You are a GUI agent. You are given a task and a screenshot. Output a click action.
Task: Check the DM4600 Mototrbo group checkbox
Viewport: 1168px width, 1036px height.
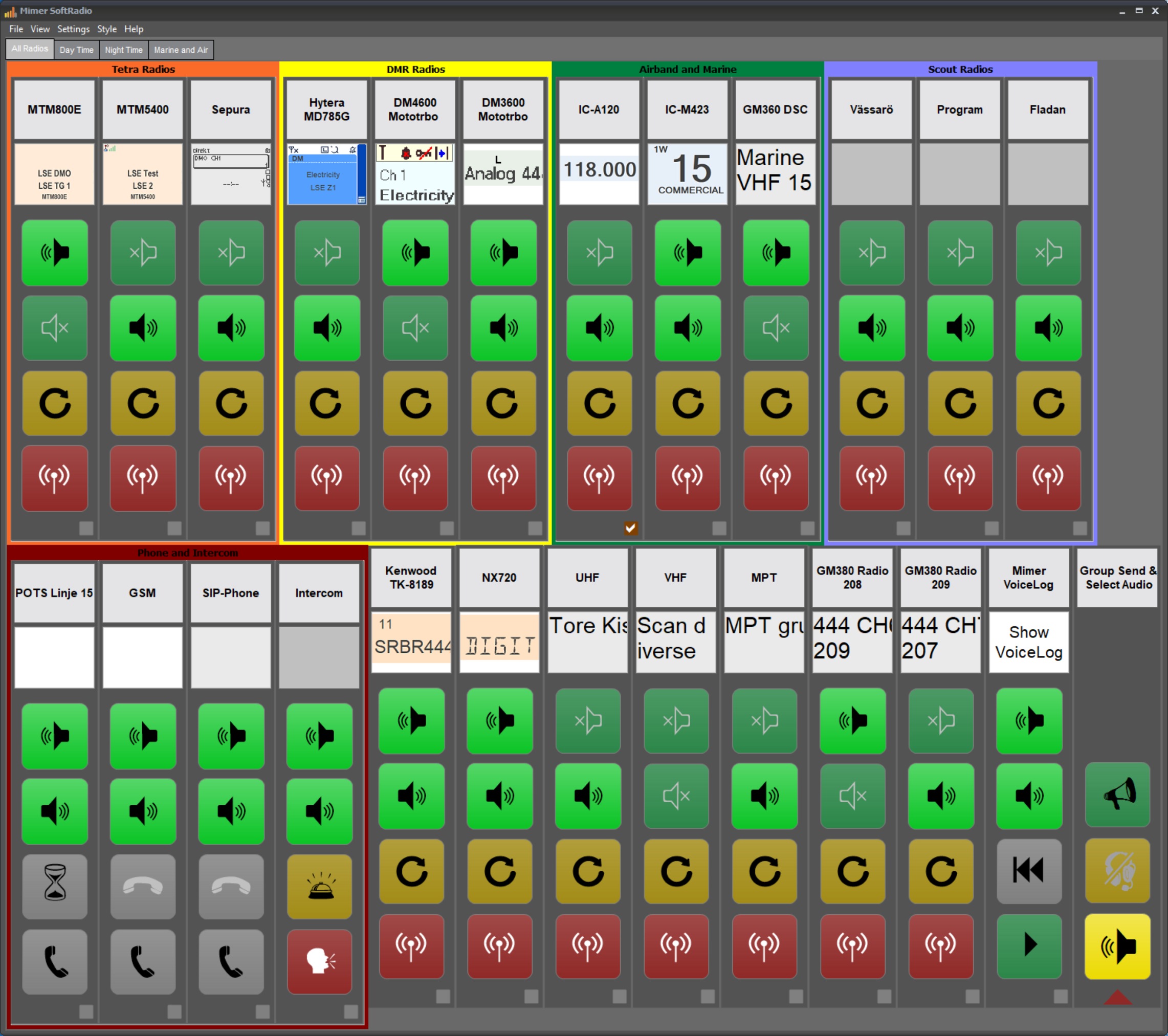click(447, 528)
